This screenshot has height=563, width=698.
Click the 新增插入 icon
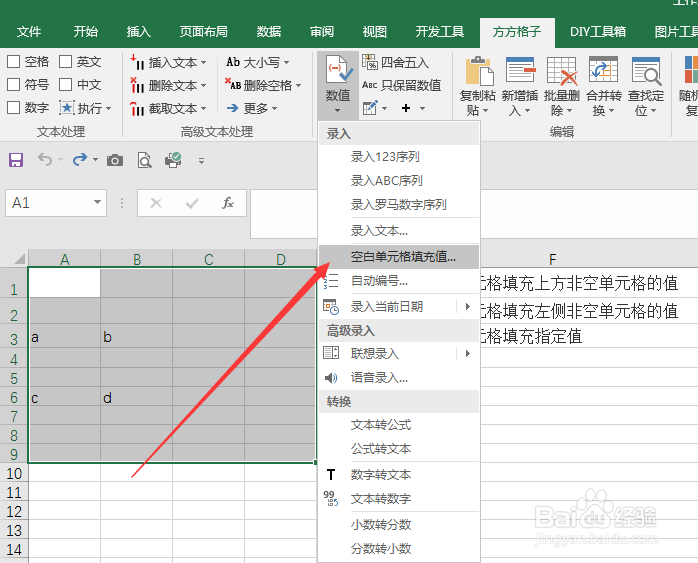tap(520, 70)
